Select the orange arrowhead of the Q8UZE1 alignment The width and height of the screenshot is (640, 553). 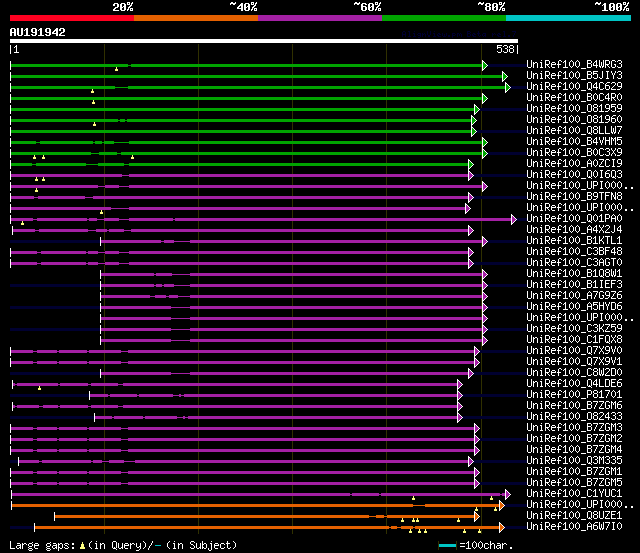[477, 517]
